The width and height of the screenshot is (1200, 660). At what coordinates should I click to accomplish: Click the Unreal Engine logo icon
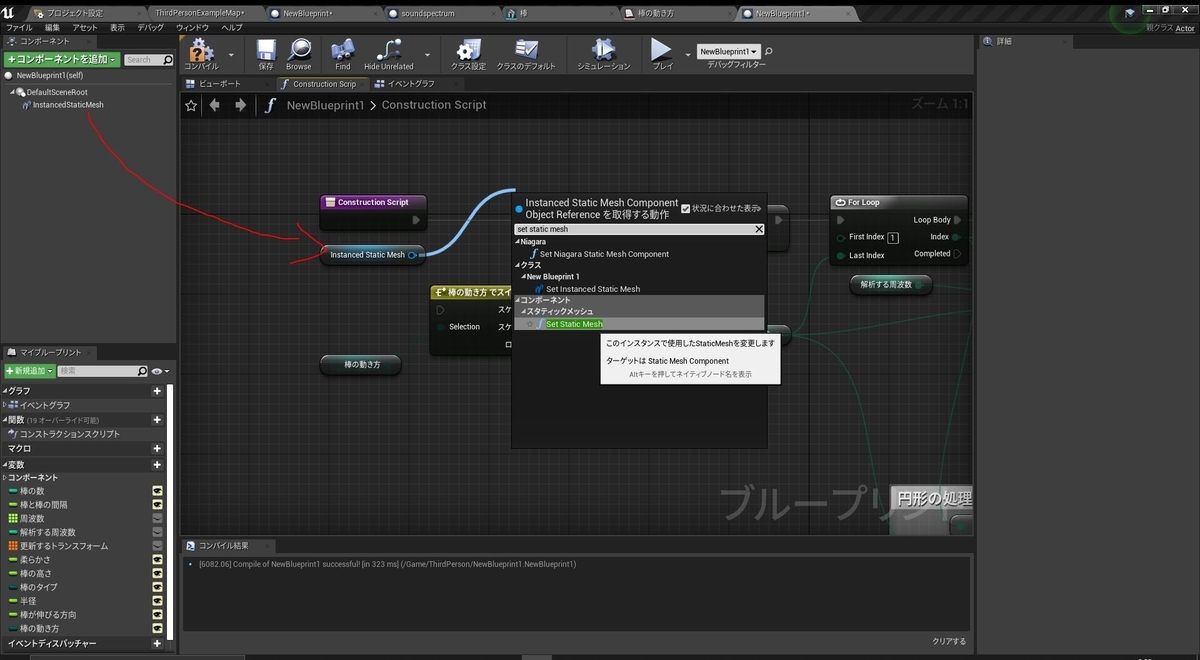click(9, 11)
